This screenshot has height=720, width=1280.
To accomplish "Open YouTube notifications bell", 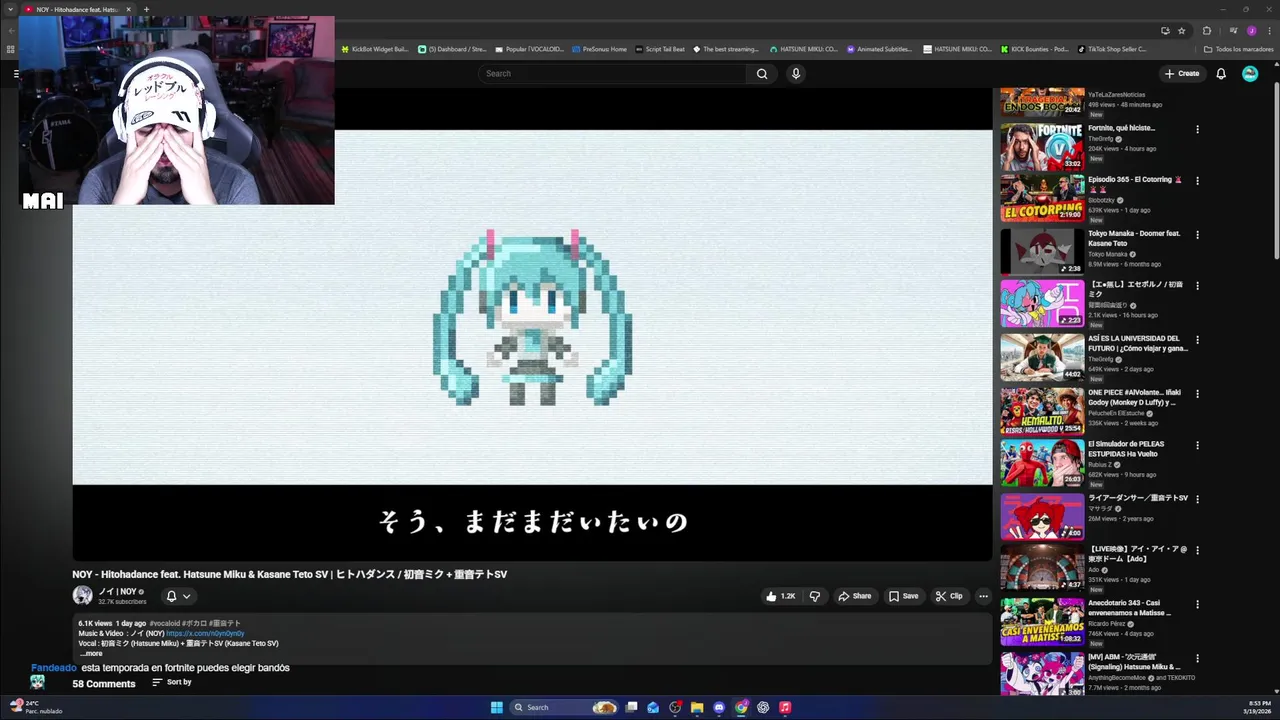I will click(x=1221, y=73).
